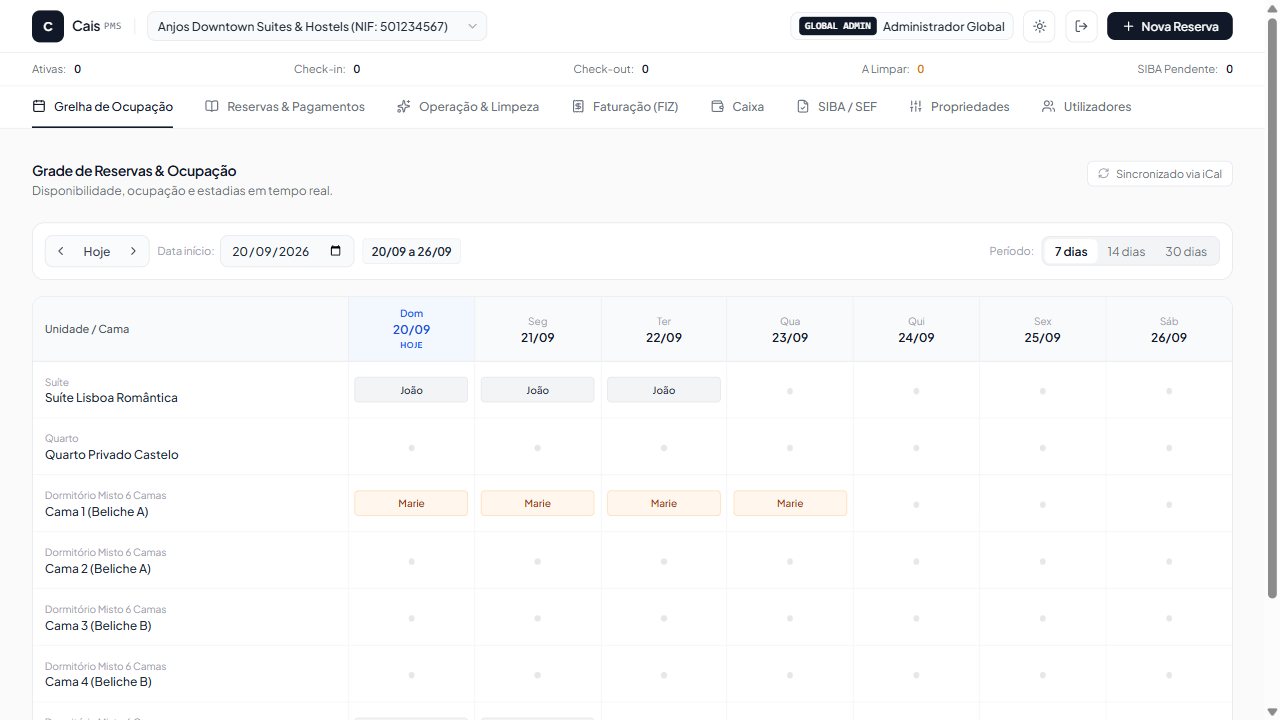This screenshot has height=720, width=1280.
Task: Click the SIBA Pendente counter
Action: [1185, 69]
